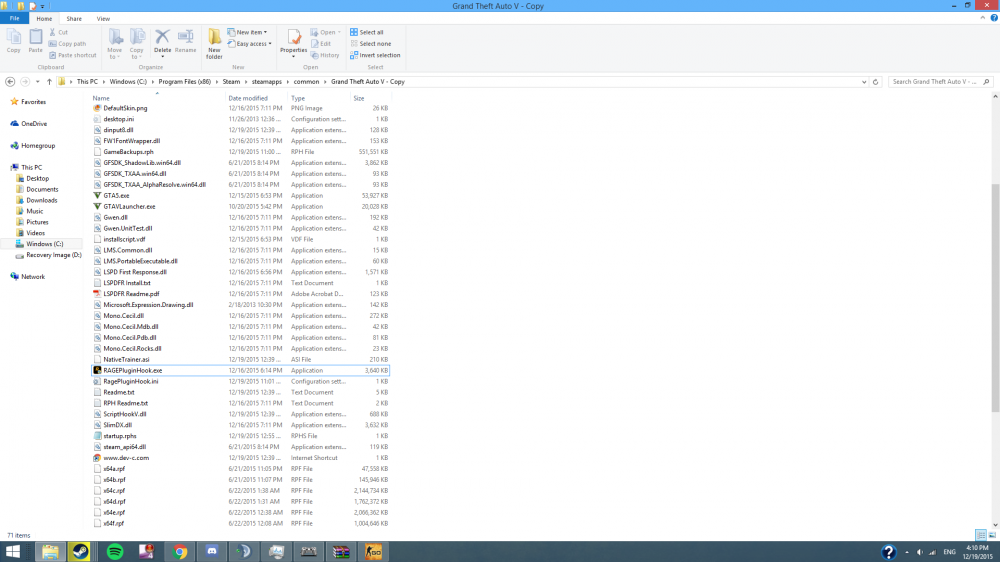Expand the Properties dropdown arrow

[293, 57]
